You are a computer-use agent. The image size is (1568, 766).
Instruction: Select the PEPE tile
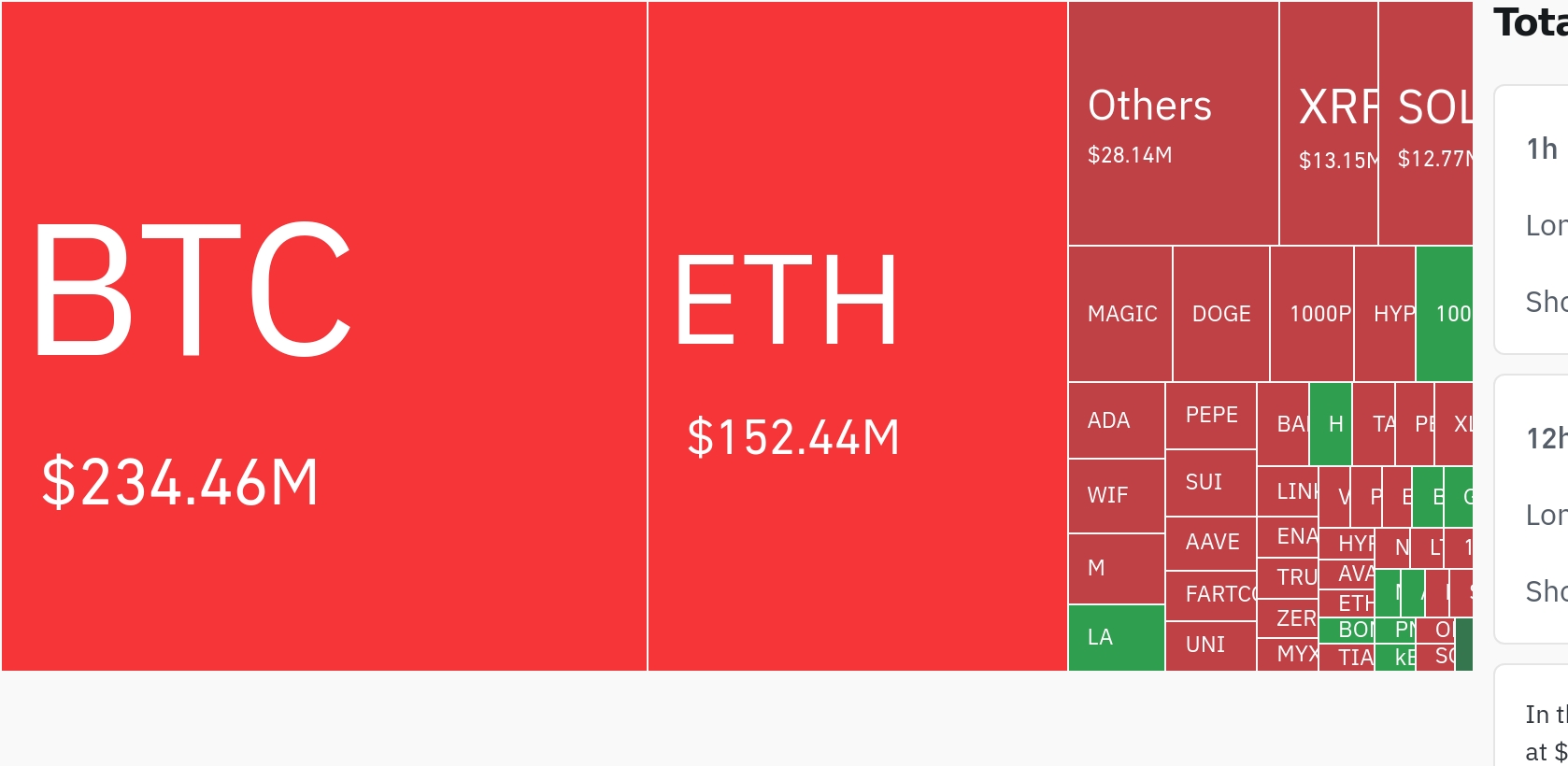(1210, 415)
